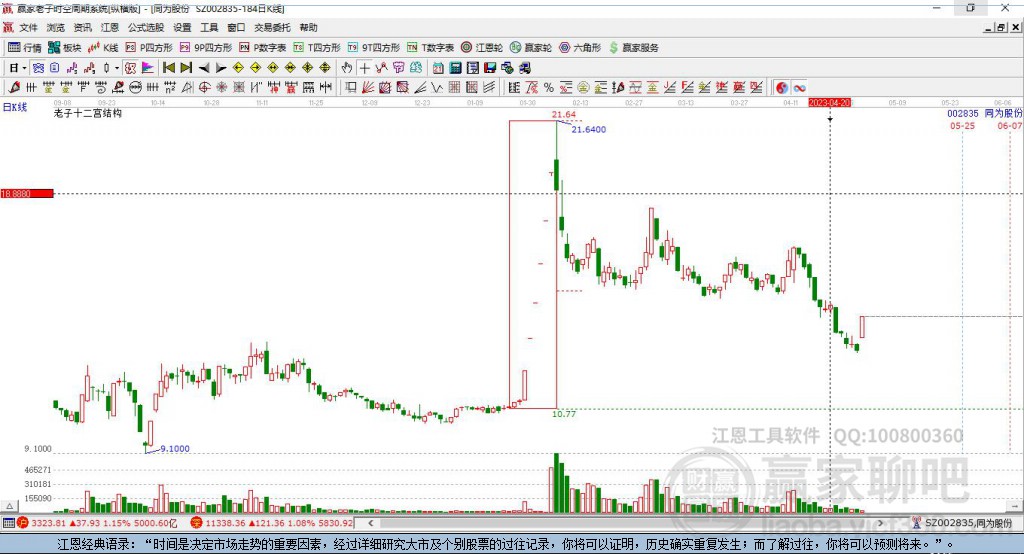Collapse volume pane with up-triangle button
The image size is (1024, 554).
point(8,506)
